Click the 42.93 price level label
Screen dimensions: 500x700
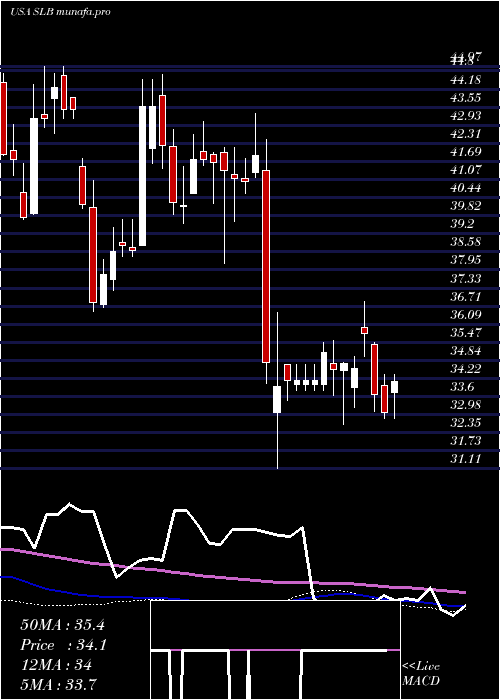[465, 116]
